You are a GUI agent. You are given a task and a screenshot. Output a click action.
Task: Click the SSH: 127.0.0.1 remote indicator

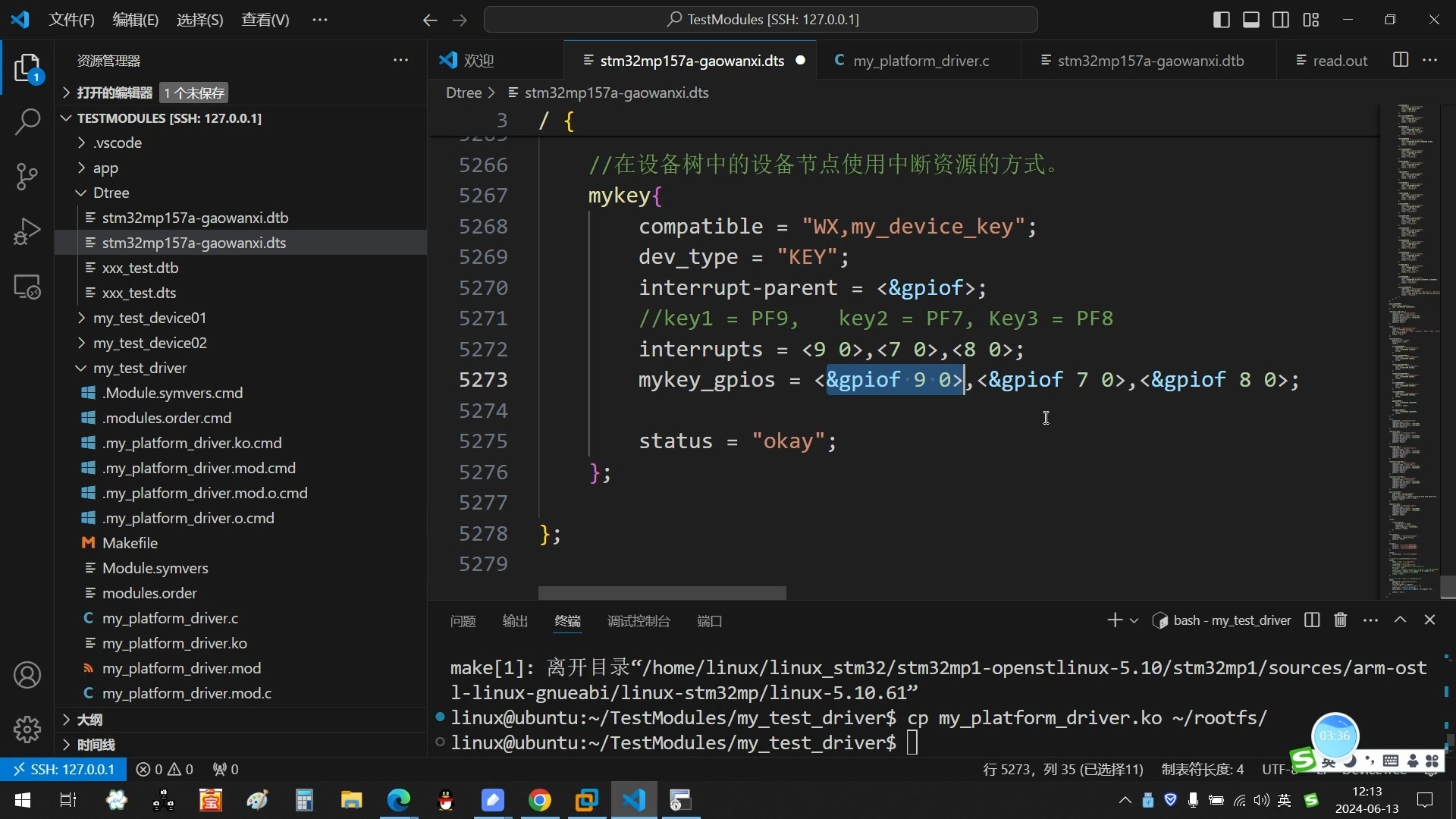click(x=64, y=769)
